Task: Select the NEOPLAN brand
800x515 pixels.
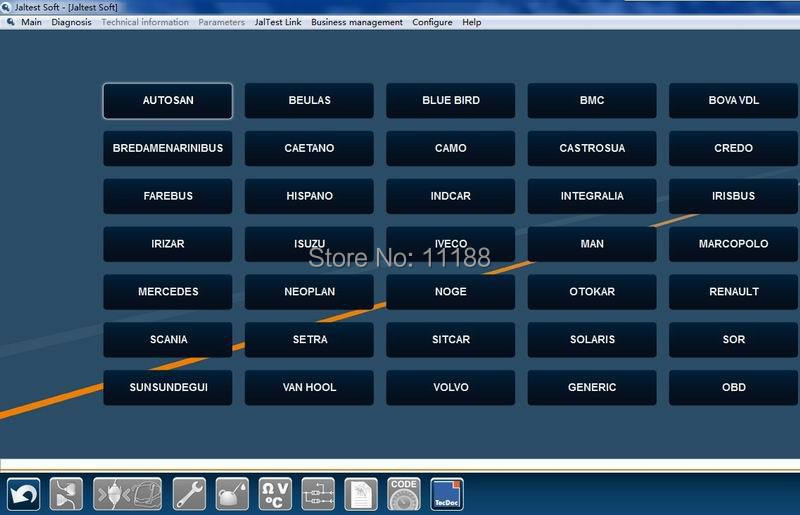Action: tap(309, 292)
